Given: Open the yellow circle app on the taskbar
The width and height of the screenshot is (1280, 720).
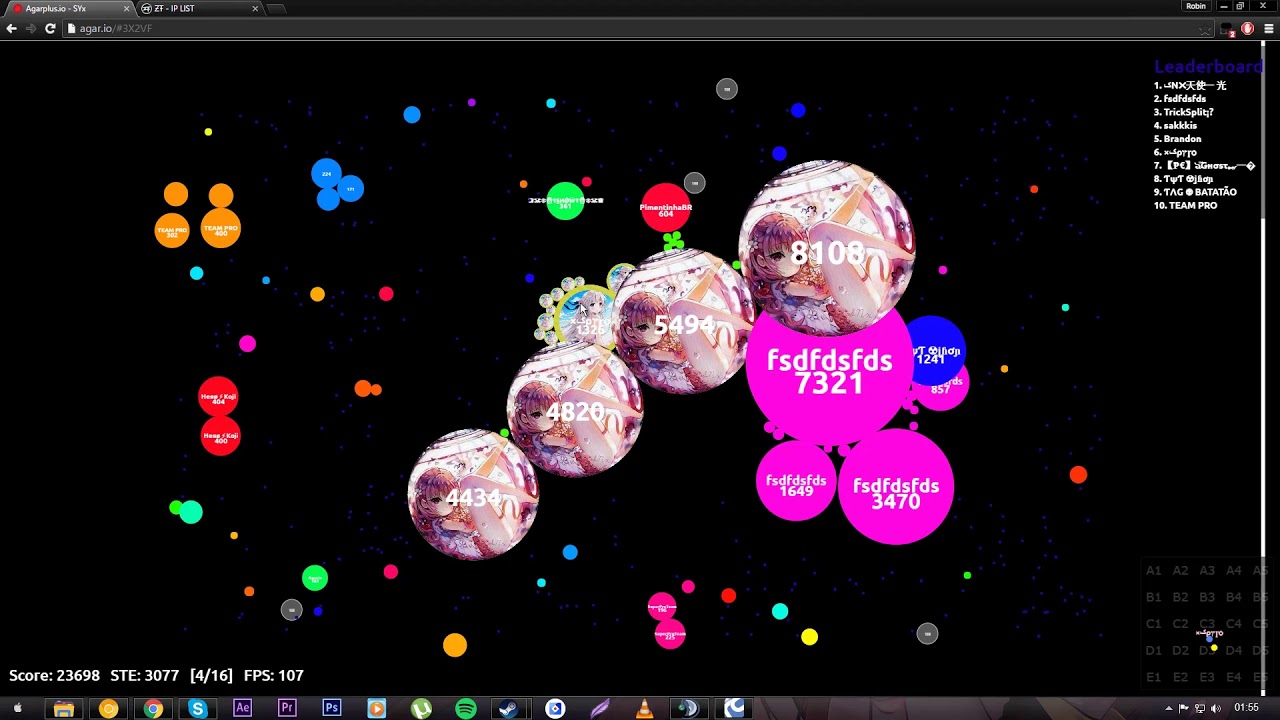Looking at the screenshot, I should pos(108,708).
